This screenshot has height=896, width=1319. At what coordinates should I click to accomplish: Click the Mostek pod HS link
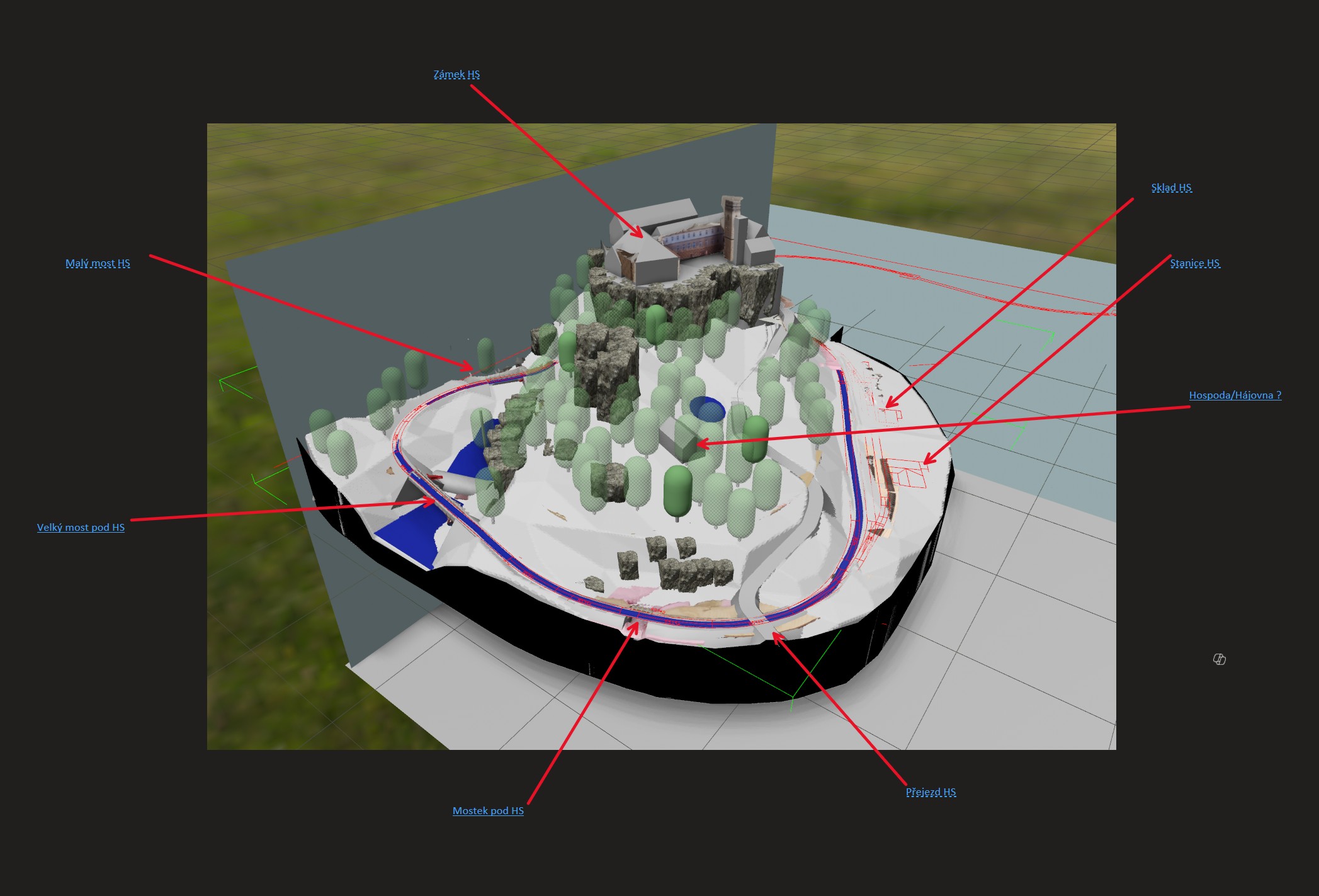(x=488, y=811)
